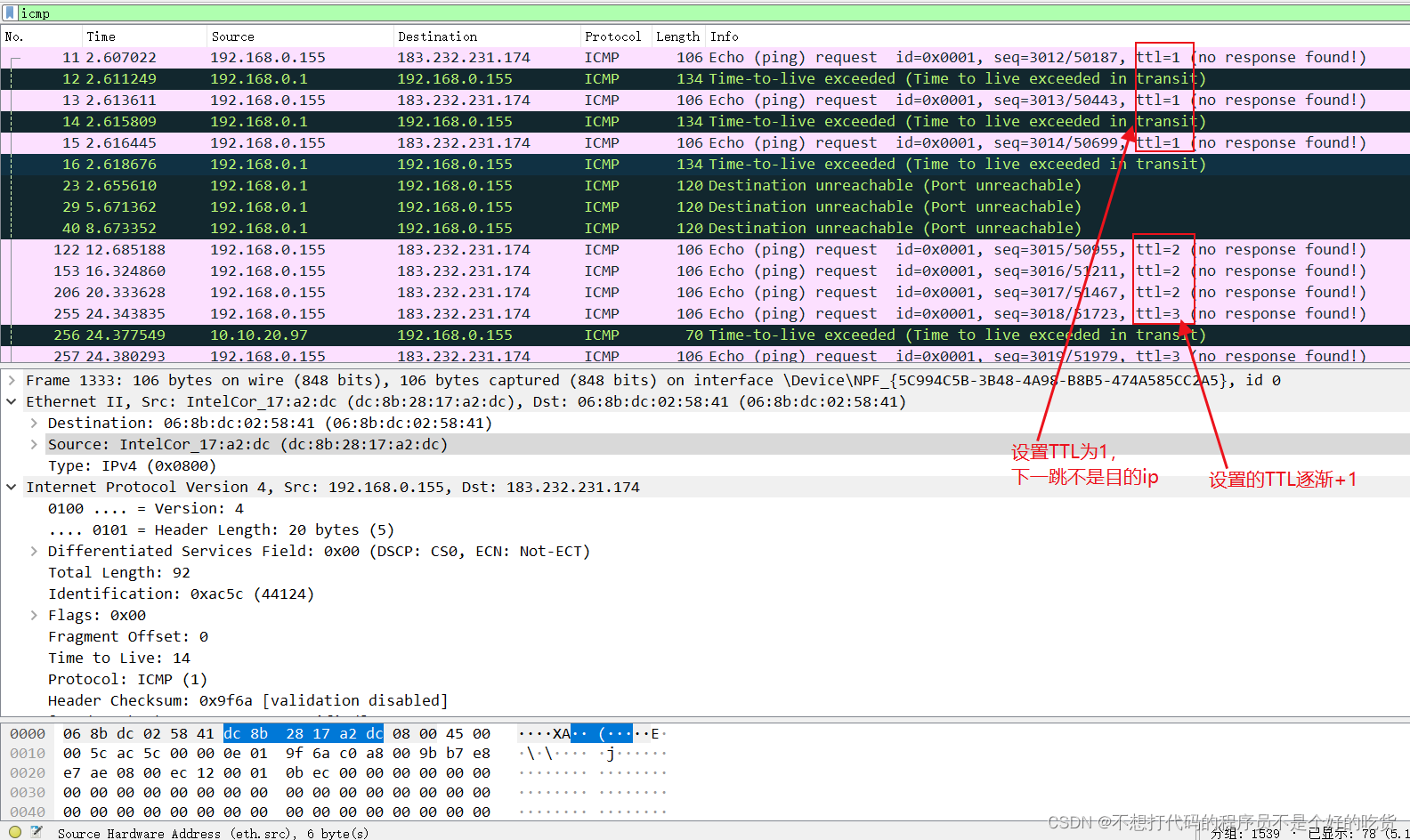Select packet 14 from 192.168.0.1
This screenshot has width=1410, height=840.
tap(705, 121)
